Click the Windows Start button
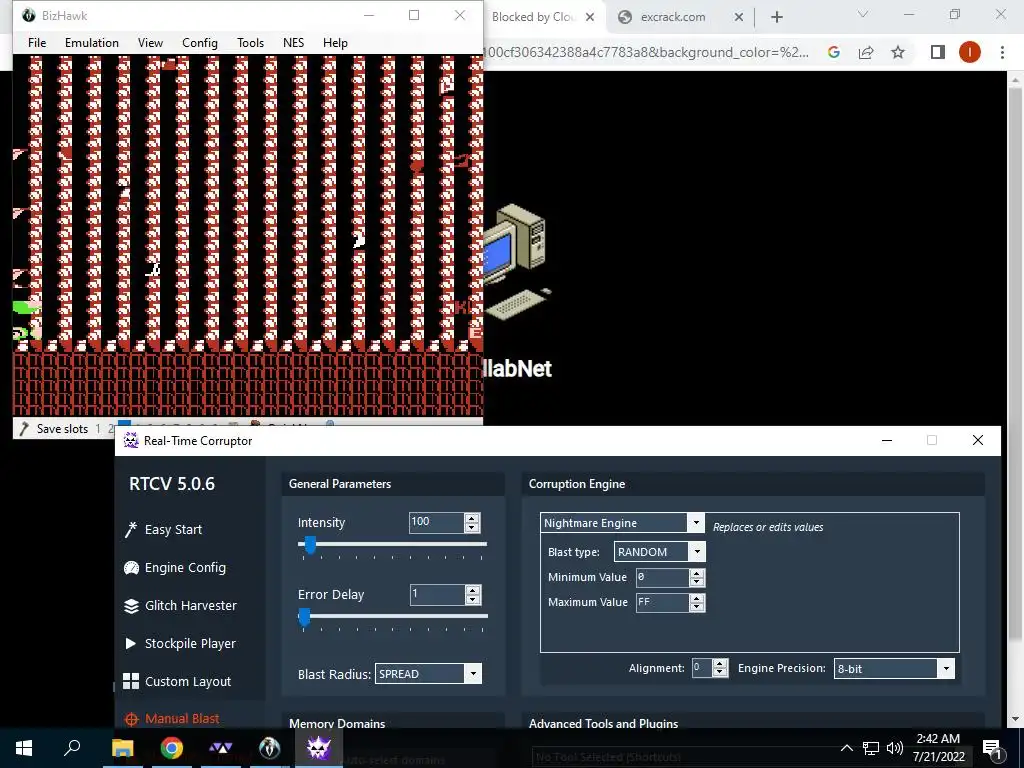 tap(24, 748)
